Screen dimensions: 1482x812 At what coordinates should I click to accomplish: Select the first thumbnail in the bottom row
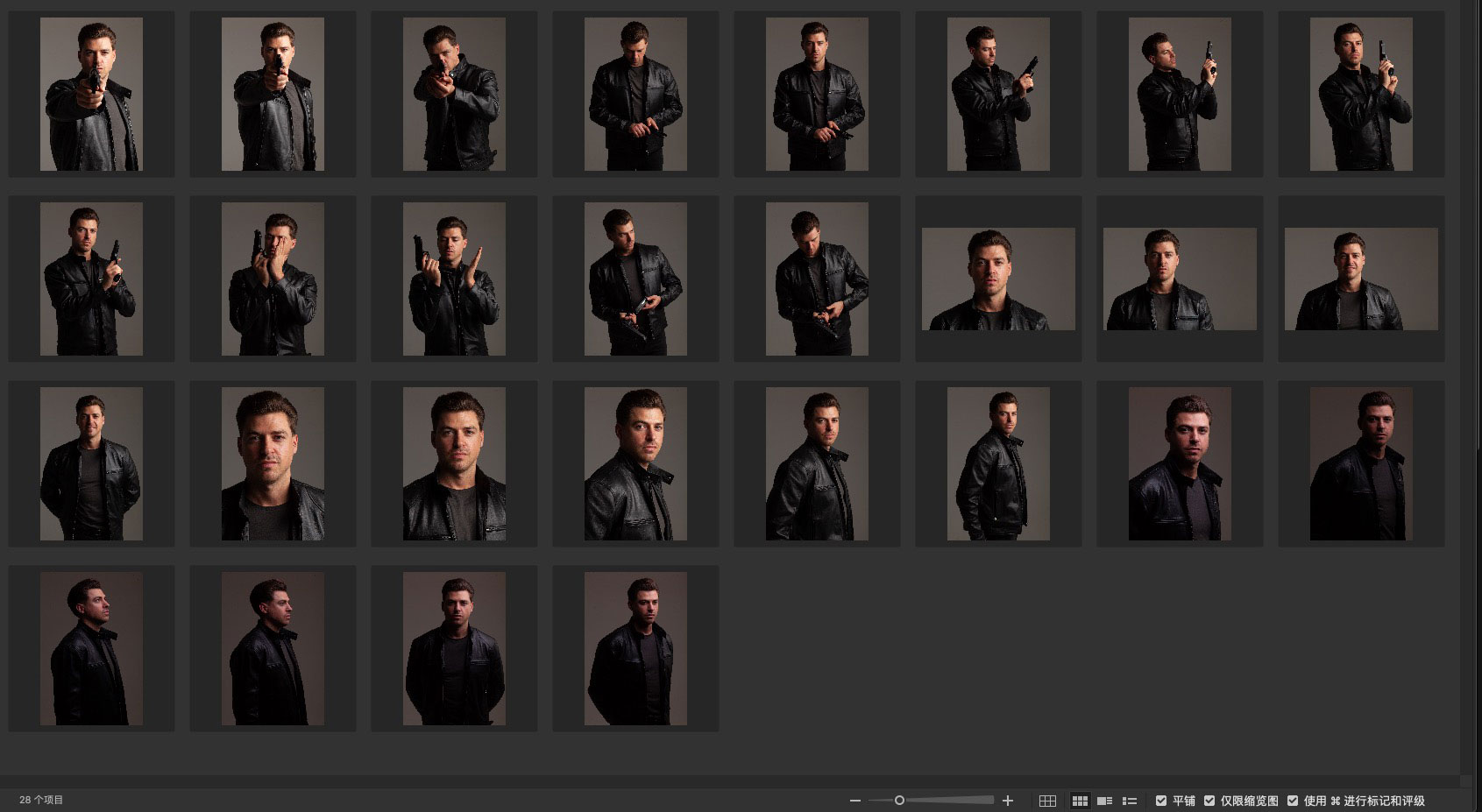[x=91, y=649]
